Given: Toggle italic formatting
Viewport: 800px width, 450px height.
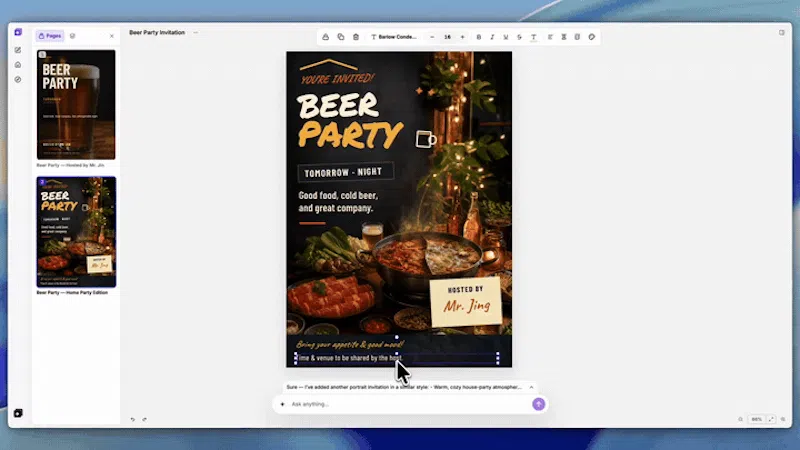Looking at the screenshot, I should coord(492,37).
